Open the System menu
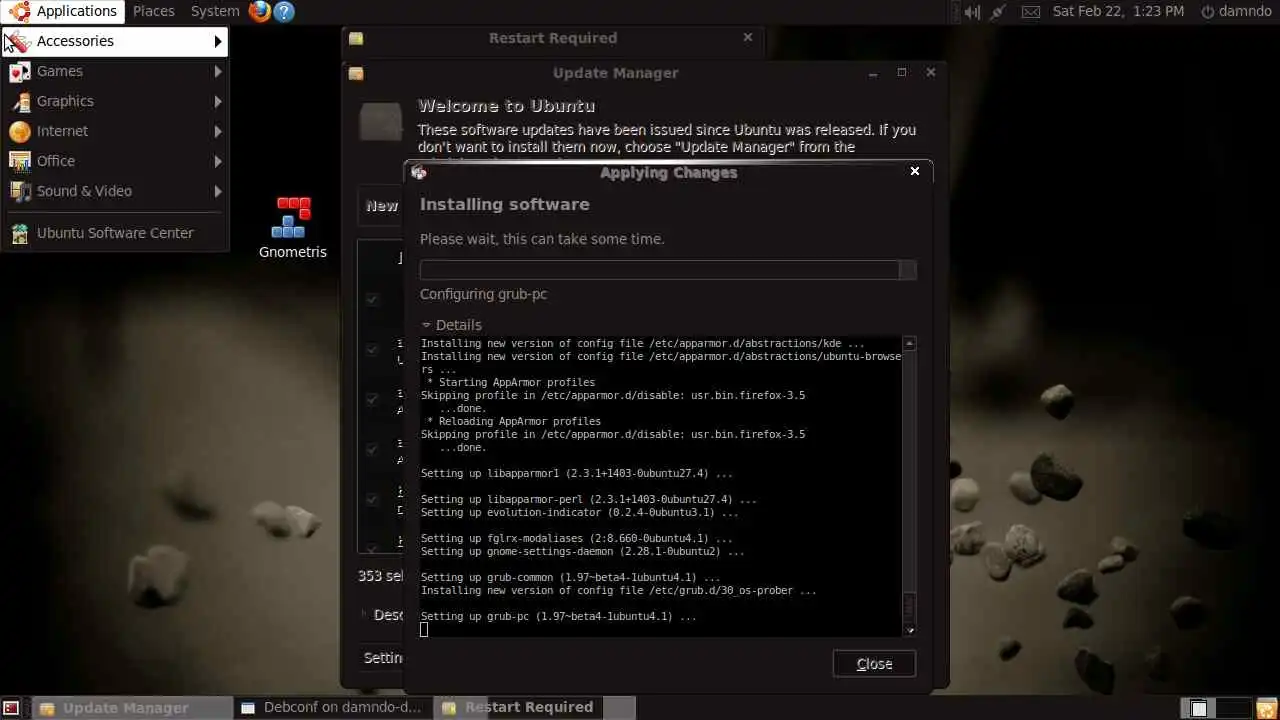 215,11
